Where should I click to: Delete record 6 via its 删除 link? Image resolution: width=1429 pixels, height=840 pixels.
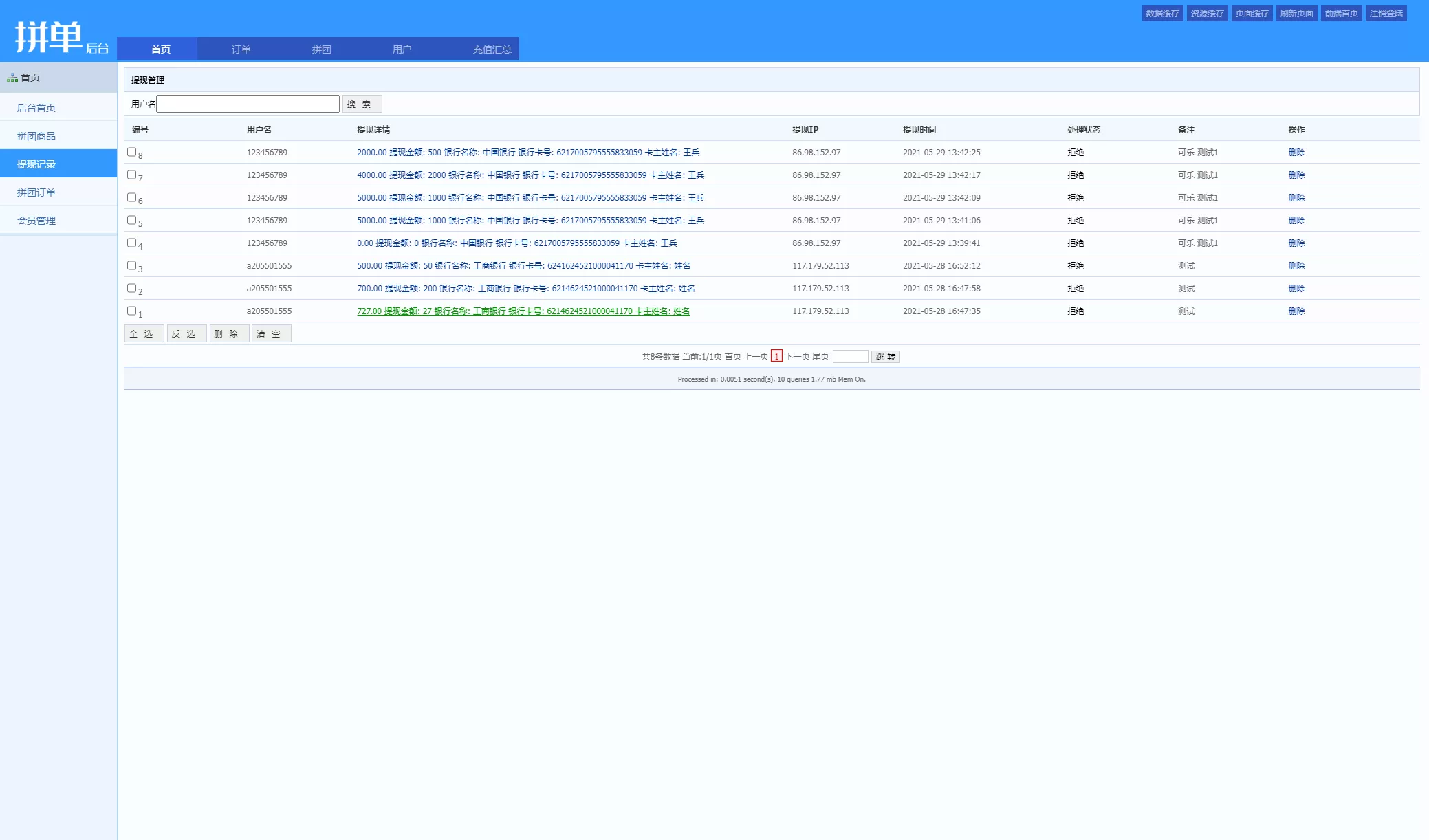point(1296,198)
